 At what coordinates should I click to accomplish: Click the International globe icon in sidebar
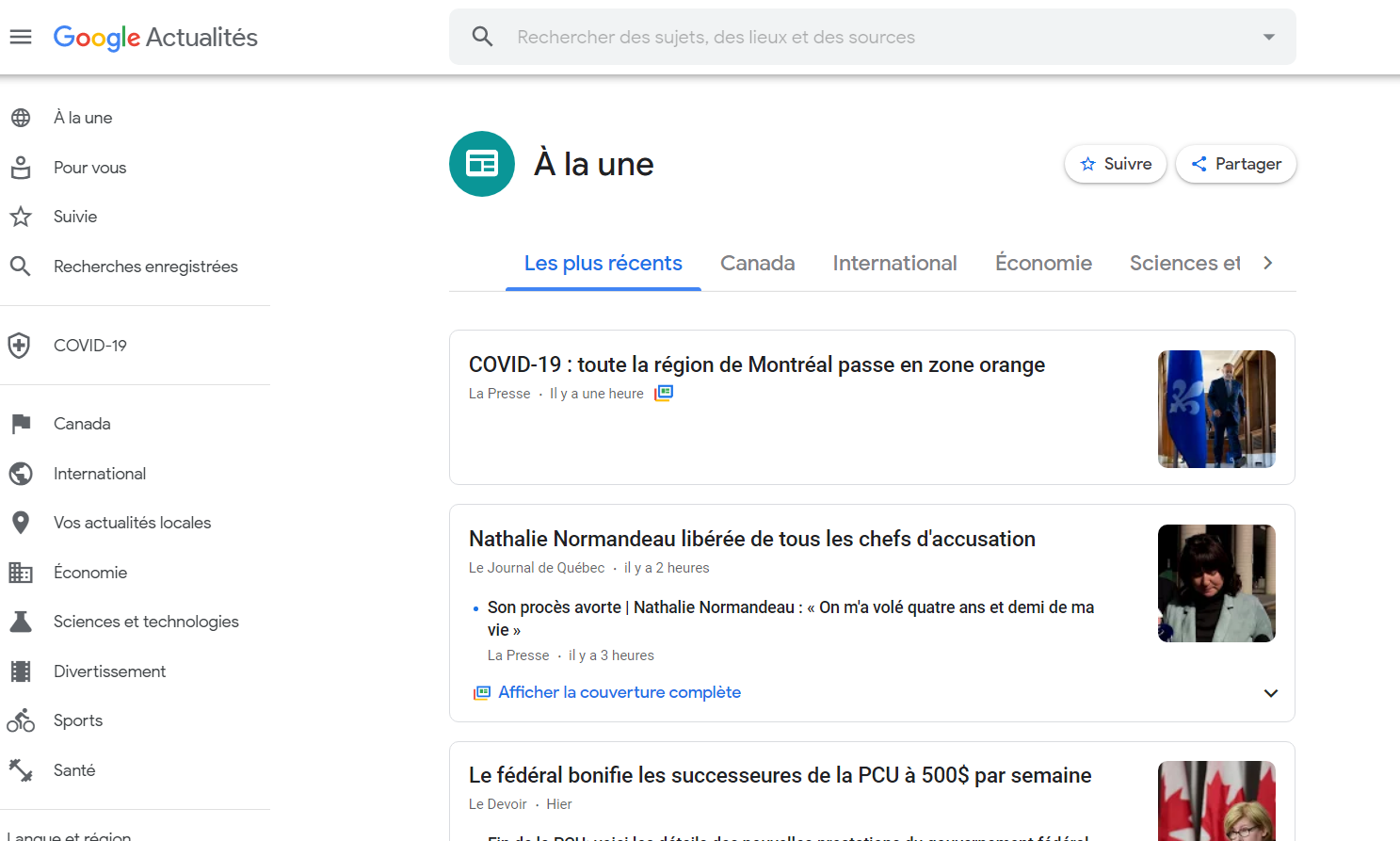[x=21, y=474]
